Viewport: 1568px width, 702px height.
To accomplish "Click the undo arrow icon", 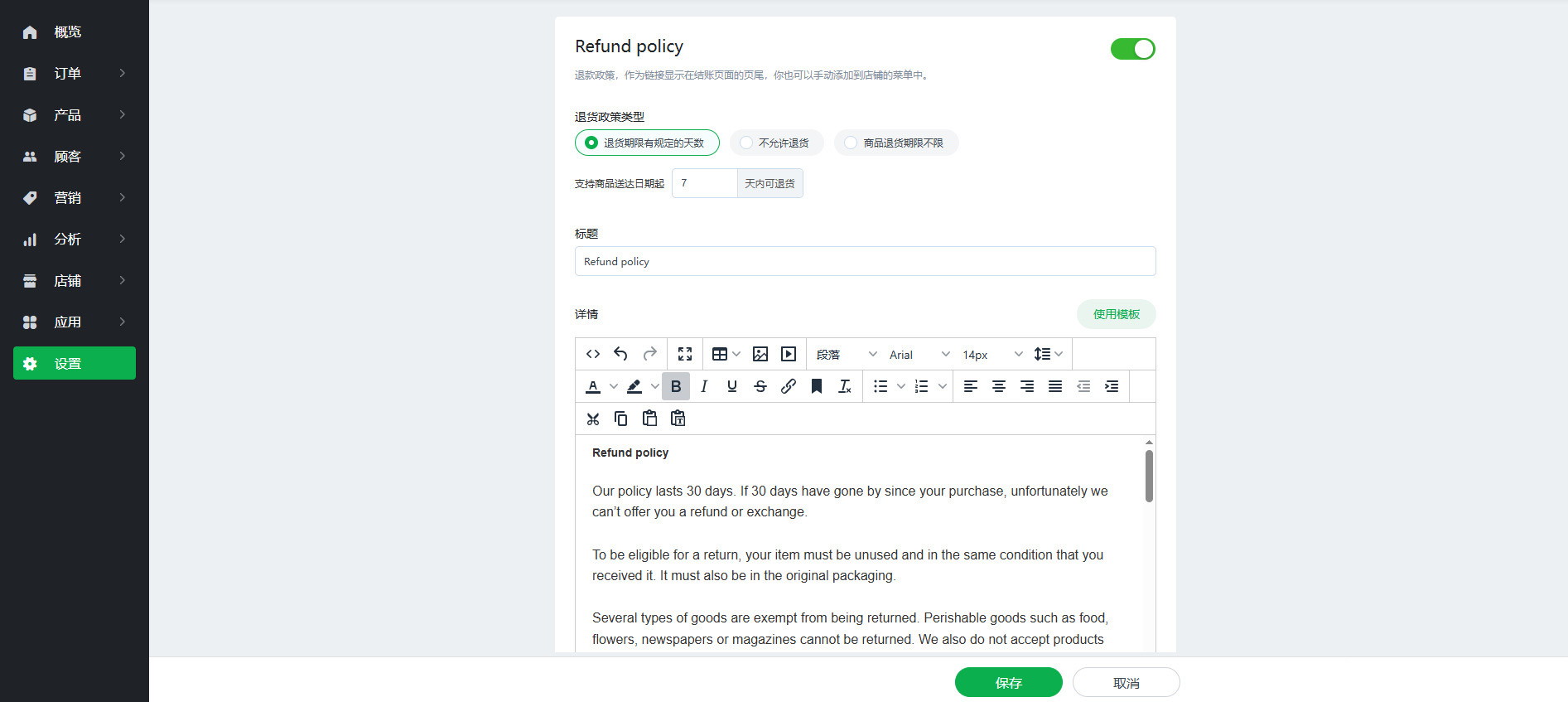I will coord(620,354).
